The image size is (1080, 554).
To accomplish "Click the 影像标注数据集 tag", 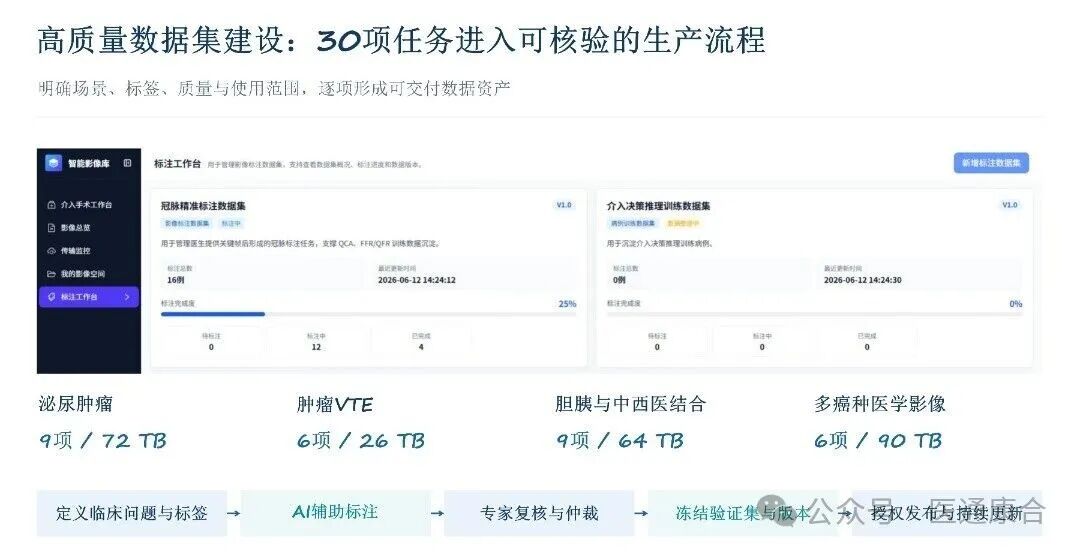I will 187,223.
